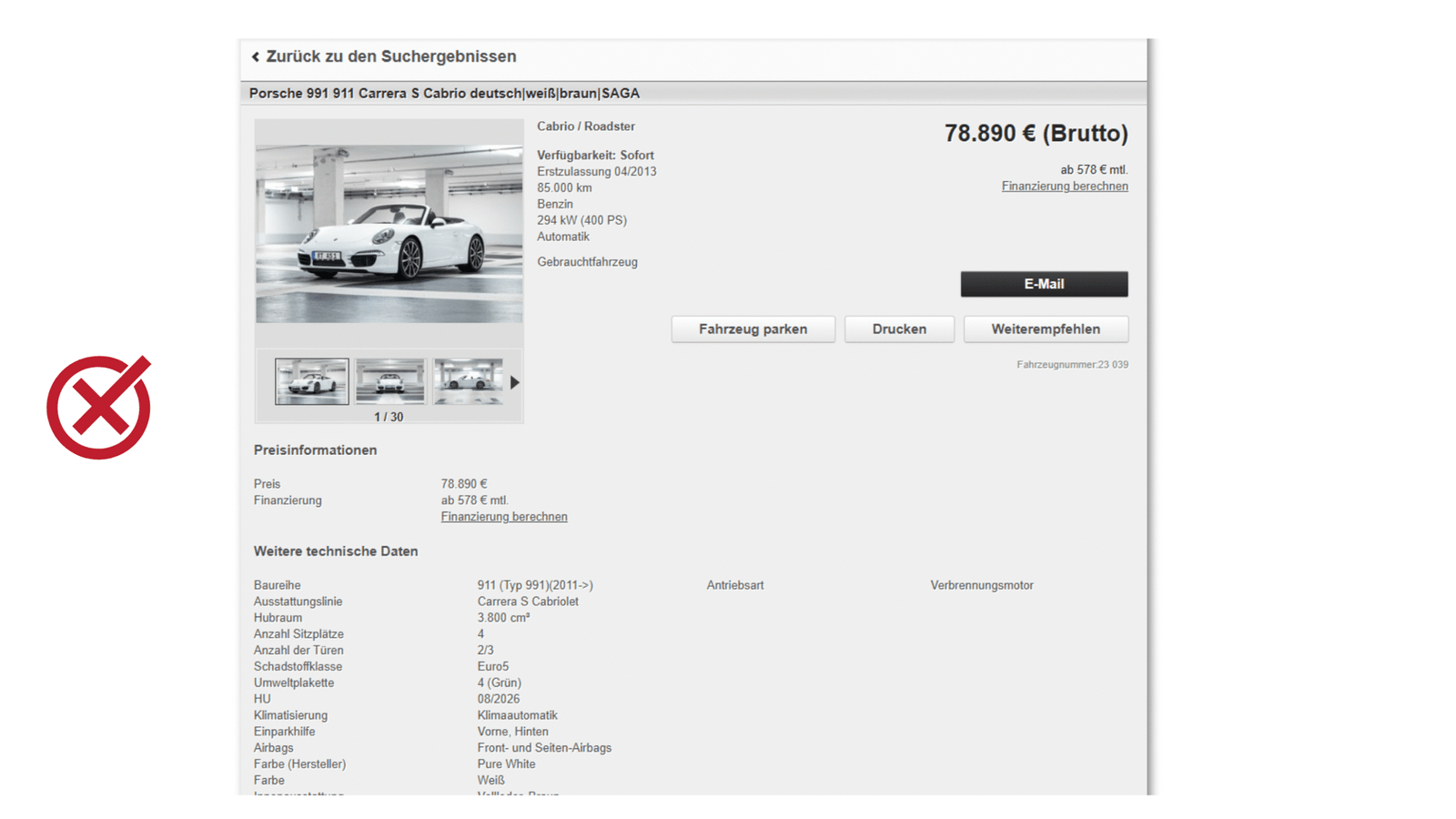Image resolution: width=1456 pixels, height=819 pixels.
Task: Click the Fahrzeugnummer 23 039 label
Action: (x=1072, y=364)
